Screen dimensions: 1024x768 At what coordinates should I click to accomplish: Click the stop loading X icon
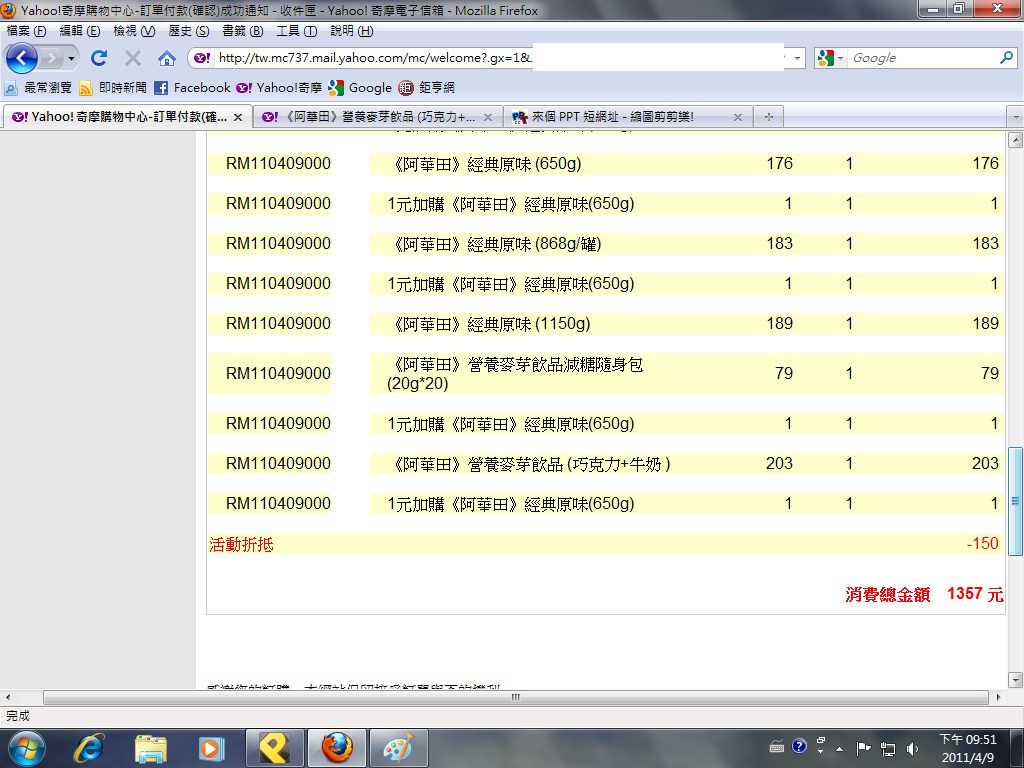133,58
